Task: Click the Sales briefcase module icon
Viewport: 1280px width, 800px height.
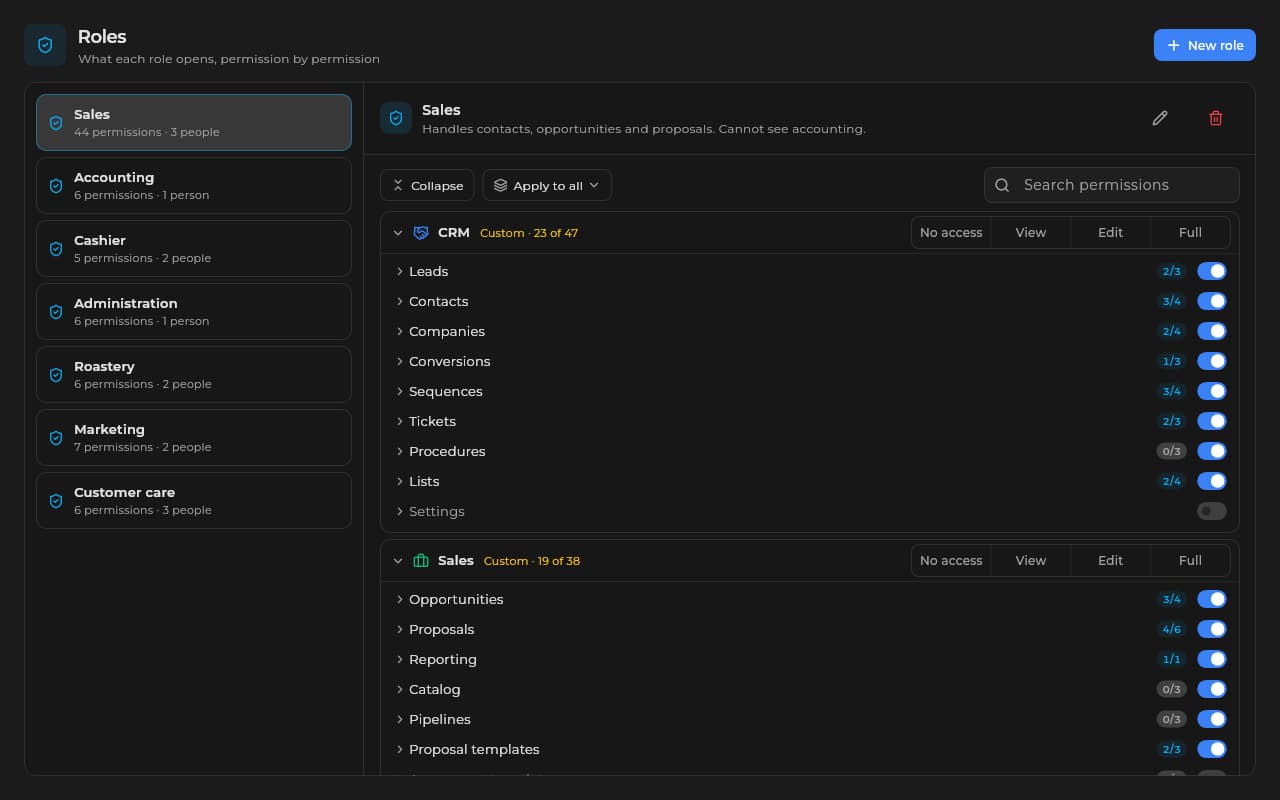Action: [x=421, y=561]
